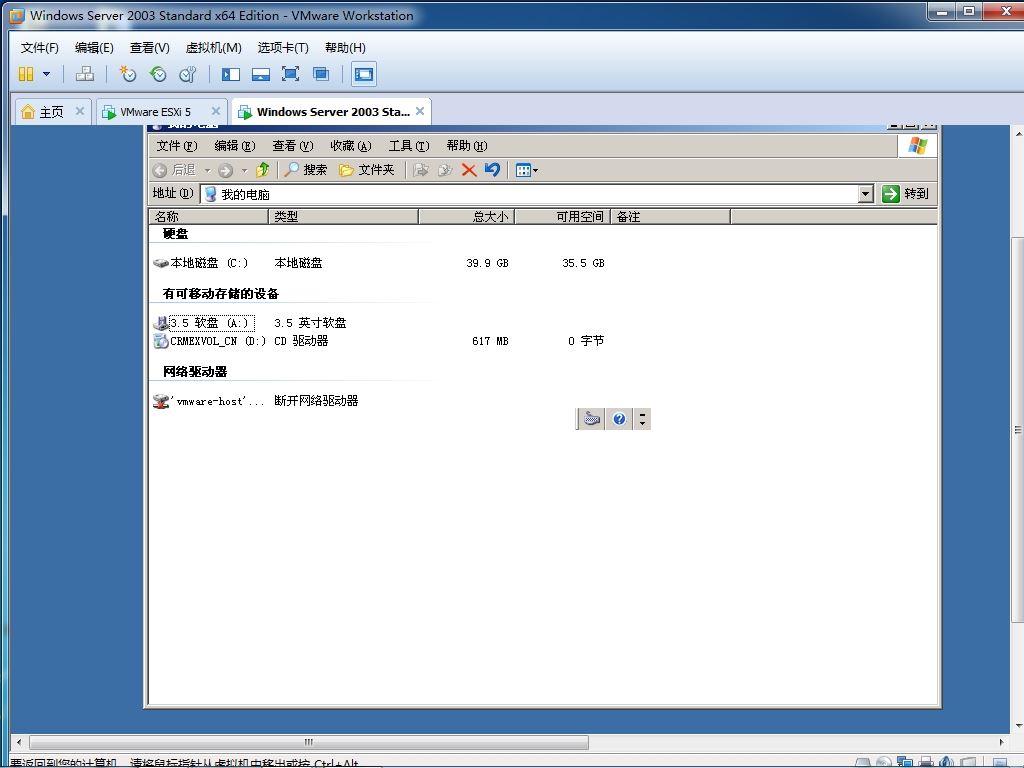
Task: Sort by the 总大小 column header
Action: 467,216
